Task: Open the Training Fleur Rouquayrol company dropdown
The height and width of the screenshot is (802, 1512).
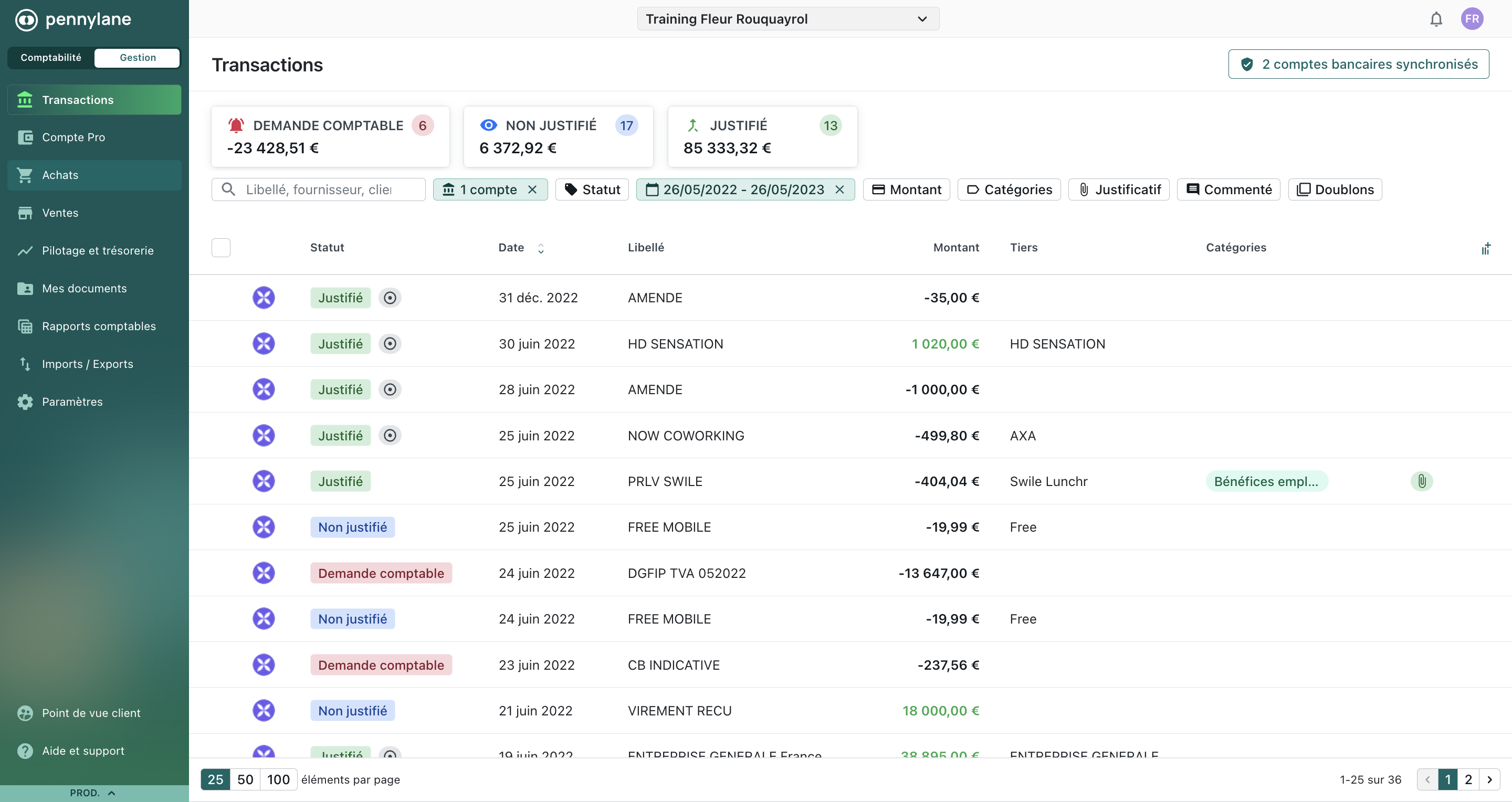Action: [x=787, y=19]
